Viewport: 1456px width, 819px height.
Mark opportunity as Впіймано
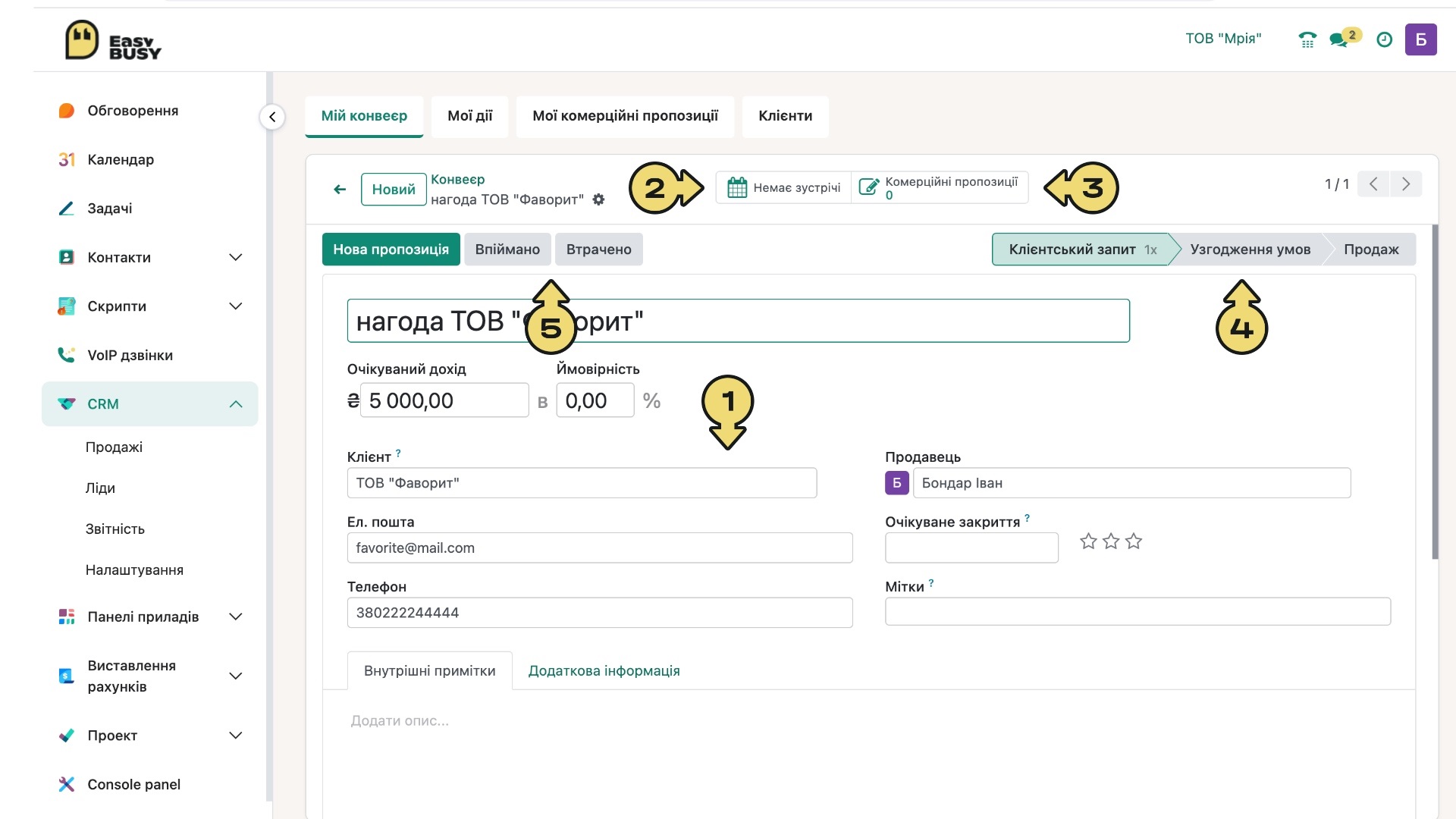click(507, 249)
